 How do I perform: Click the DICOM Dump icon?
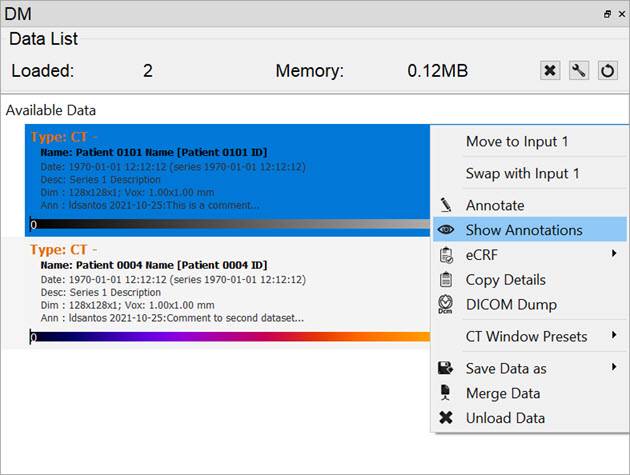click(x=446, y=304)
